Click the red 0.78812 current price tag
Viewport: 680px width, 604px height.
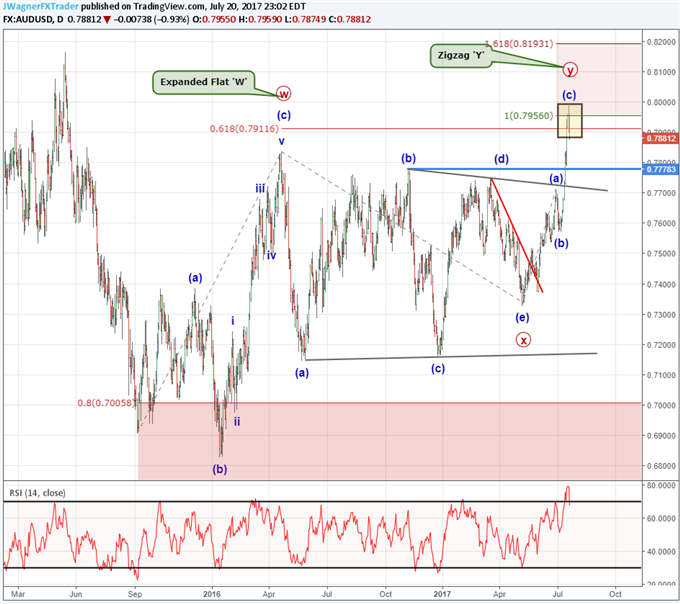(659, 138)
